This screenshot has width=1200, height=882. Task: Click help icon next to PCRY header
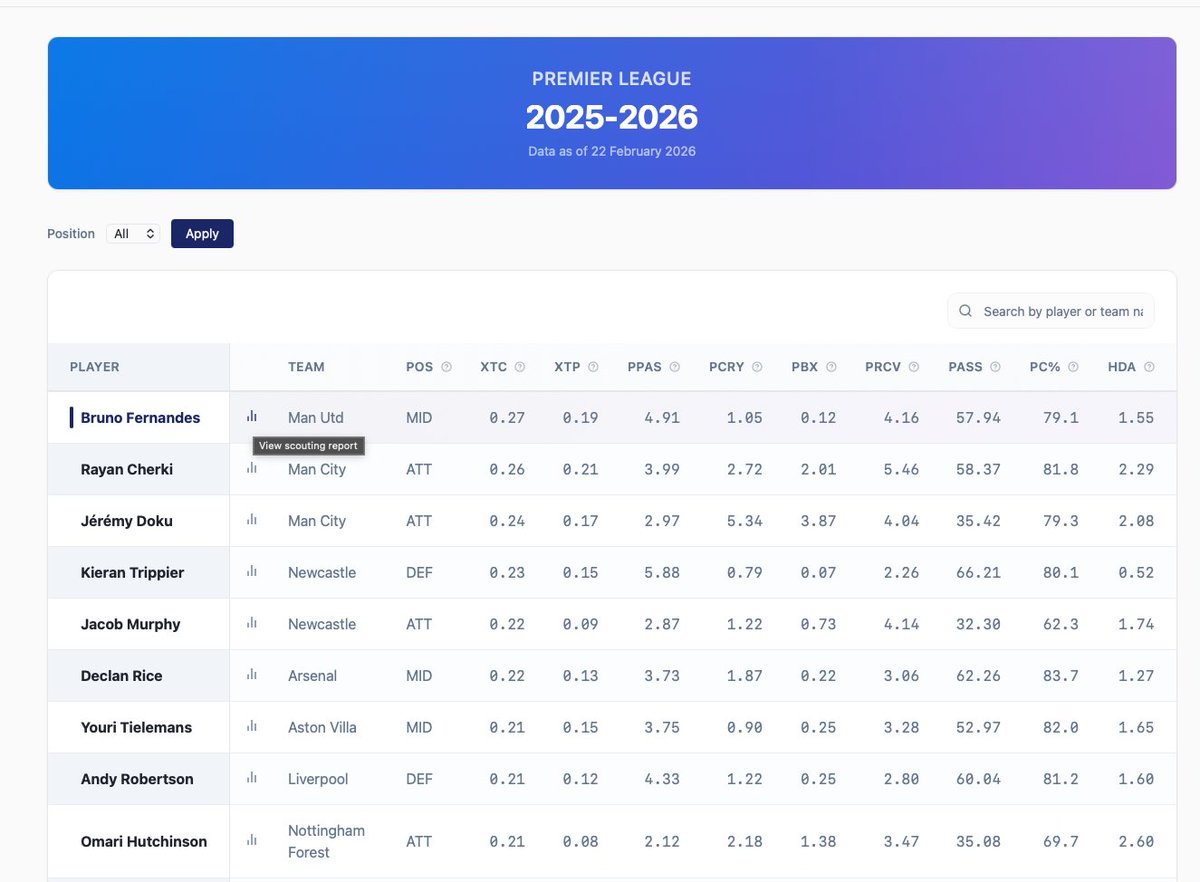pos(757,367)
